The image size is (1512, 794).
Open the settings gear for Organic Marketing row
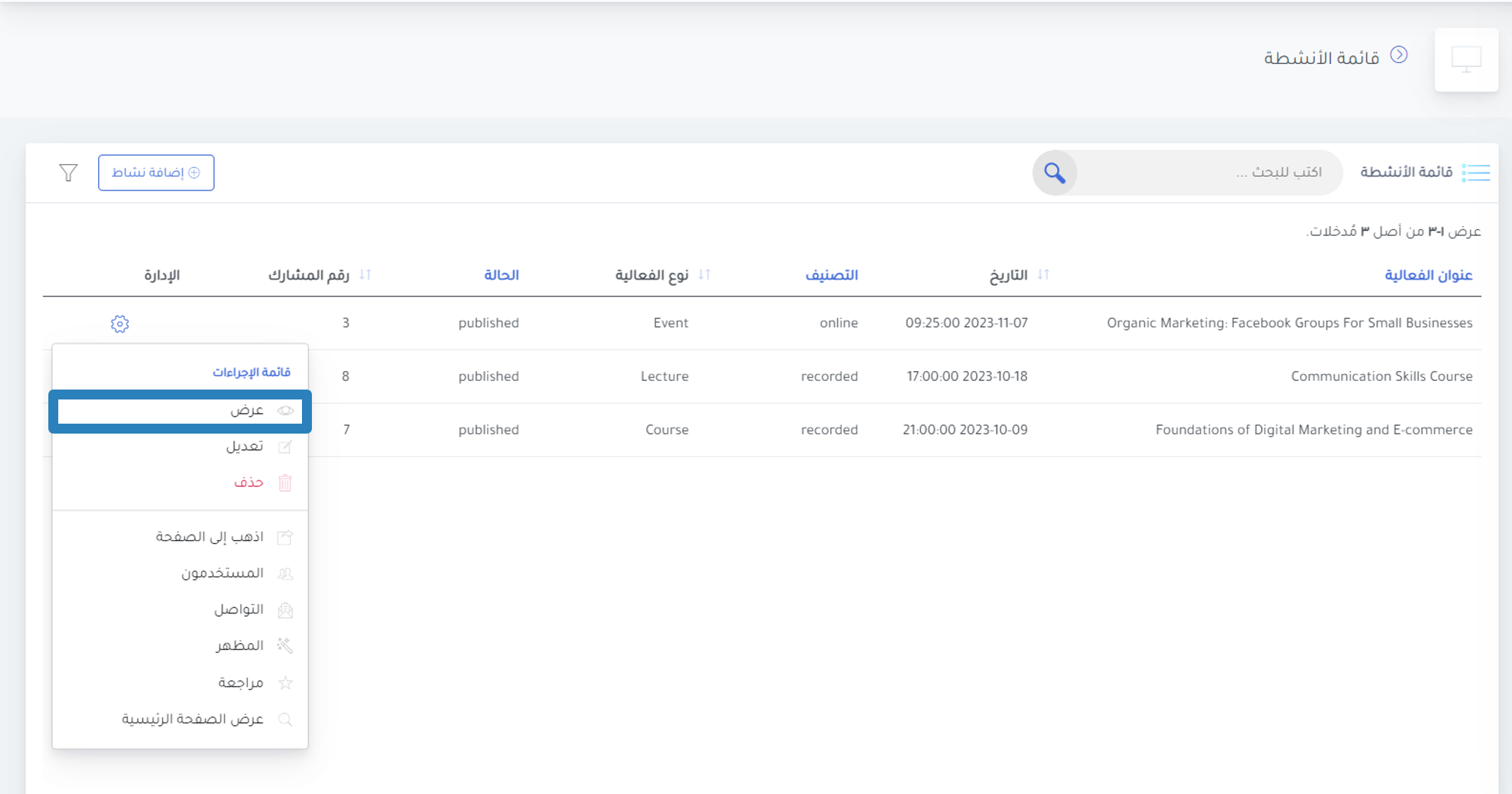click(x=119, y=324)
